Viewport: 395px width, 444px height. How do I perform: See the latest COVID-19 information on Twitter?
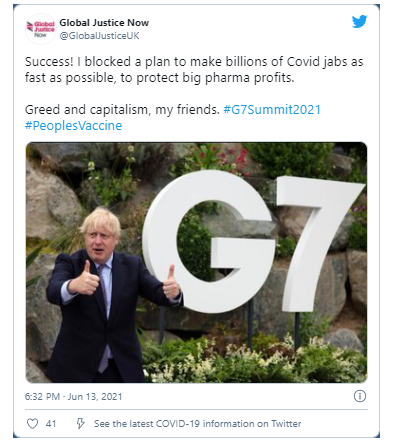pyautogui.click(x=197, y=424)
